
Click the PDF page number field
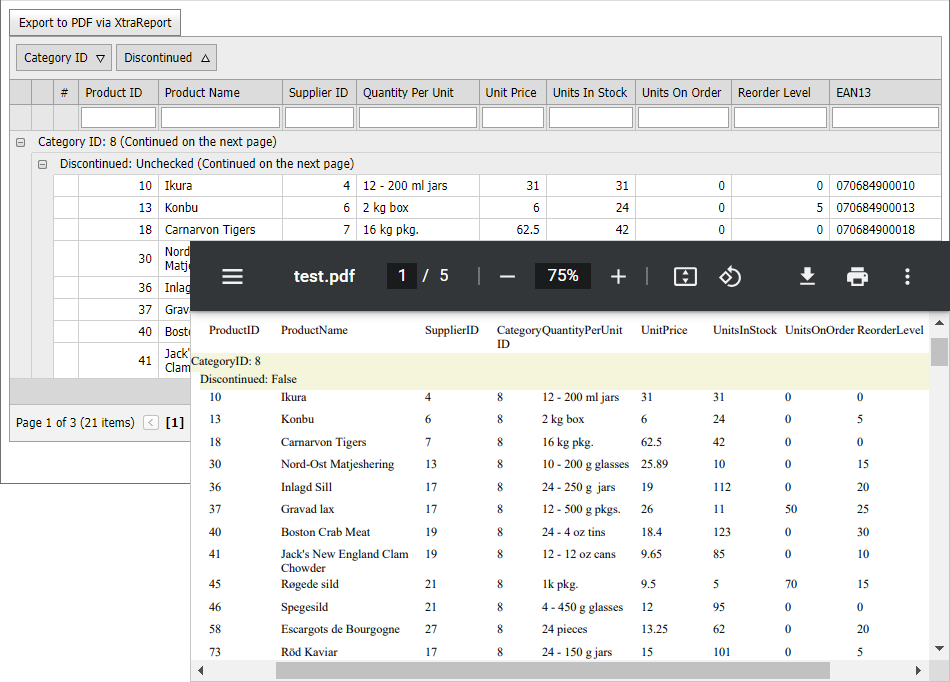[402, 276]
